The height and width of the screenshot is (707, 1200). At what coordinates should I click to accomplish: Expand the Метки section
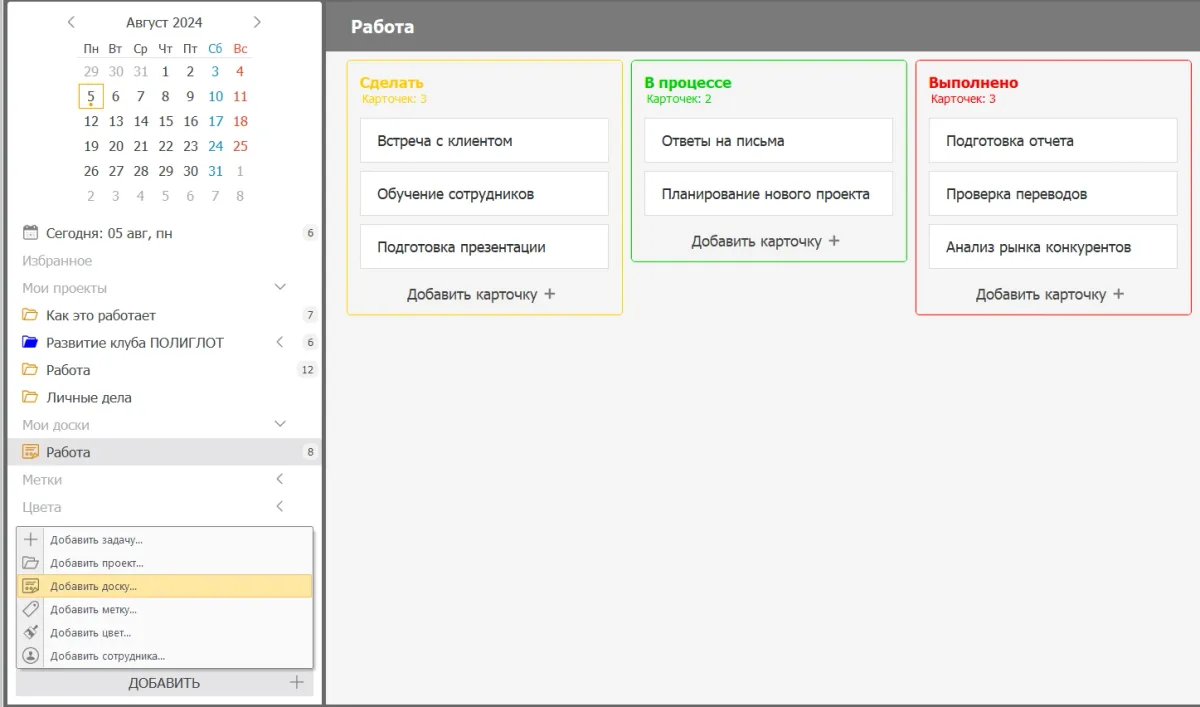pos(280,480)
